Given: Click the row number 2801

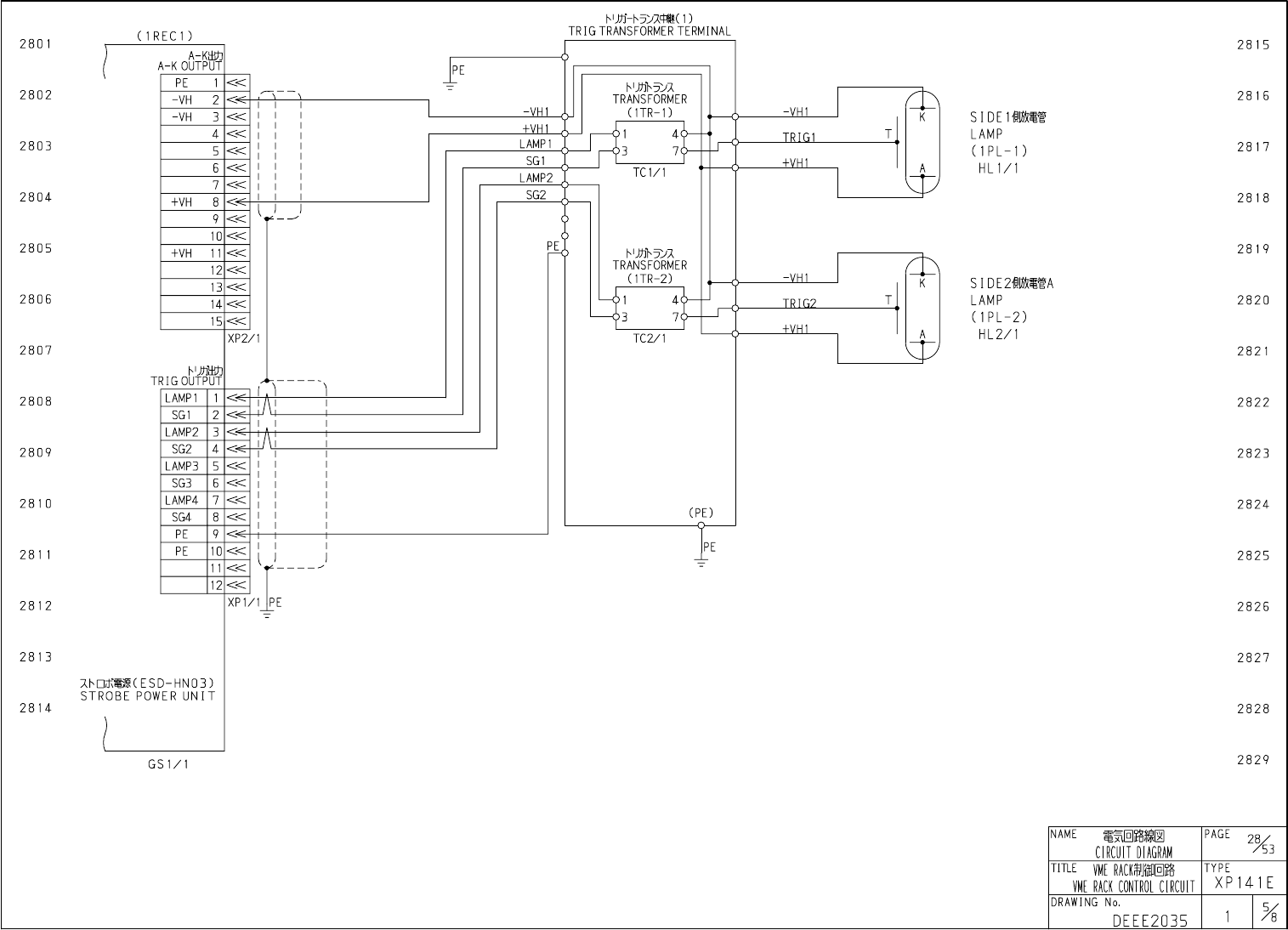Looking at the screenshot, I should tap(35, 44).
